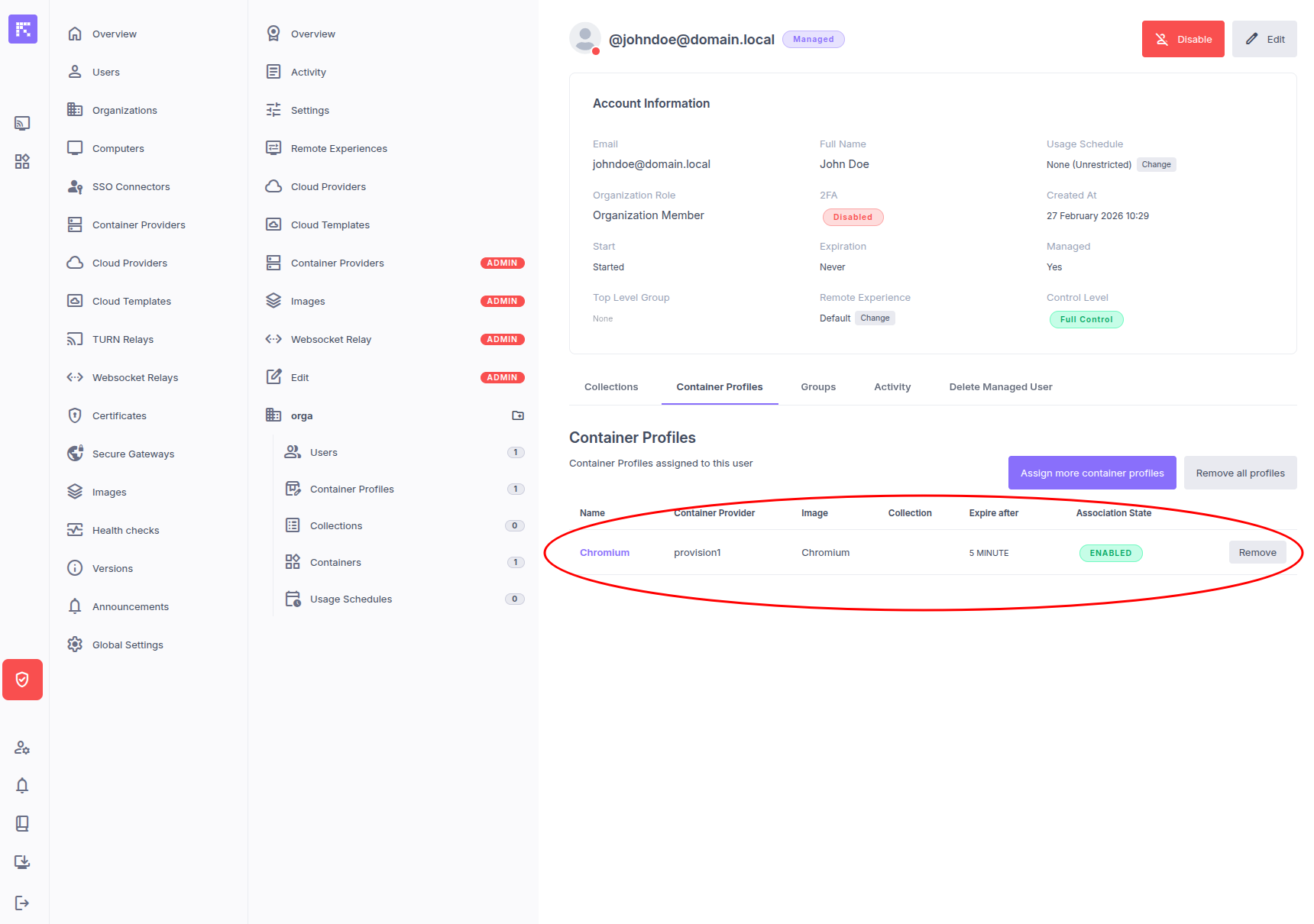Open the Chromium profile link
Viewport: 1314px width, 924px height.
pos(604,553)
